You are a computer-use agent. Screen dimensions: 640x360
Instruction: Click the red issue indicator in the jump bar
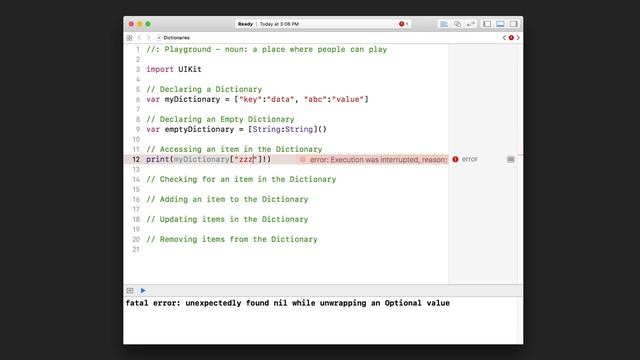[x=511, y=38]
